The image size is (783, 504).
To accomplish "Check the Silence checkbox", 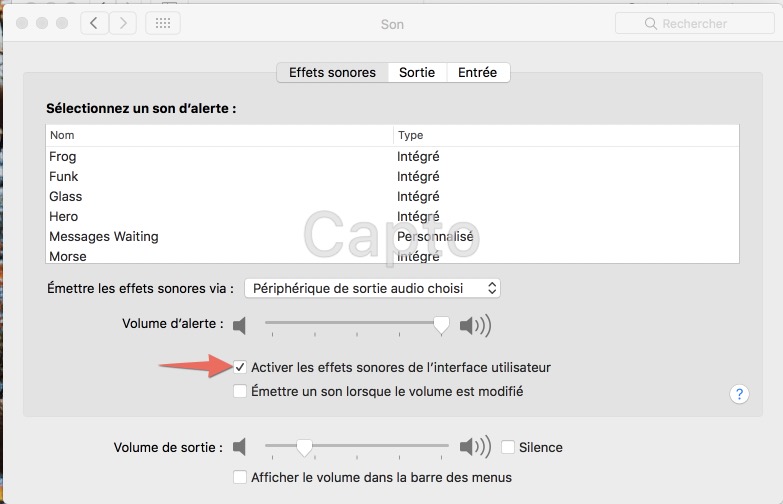I will click(508, 447).
